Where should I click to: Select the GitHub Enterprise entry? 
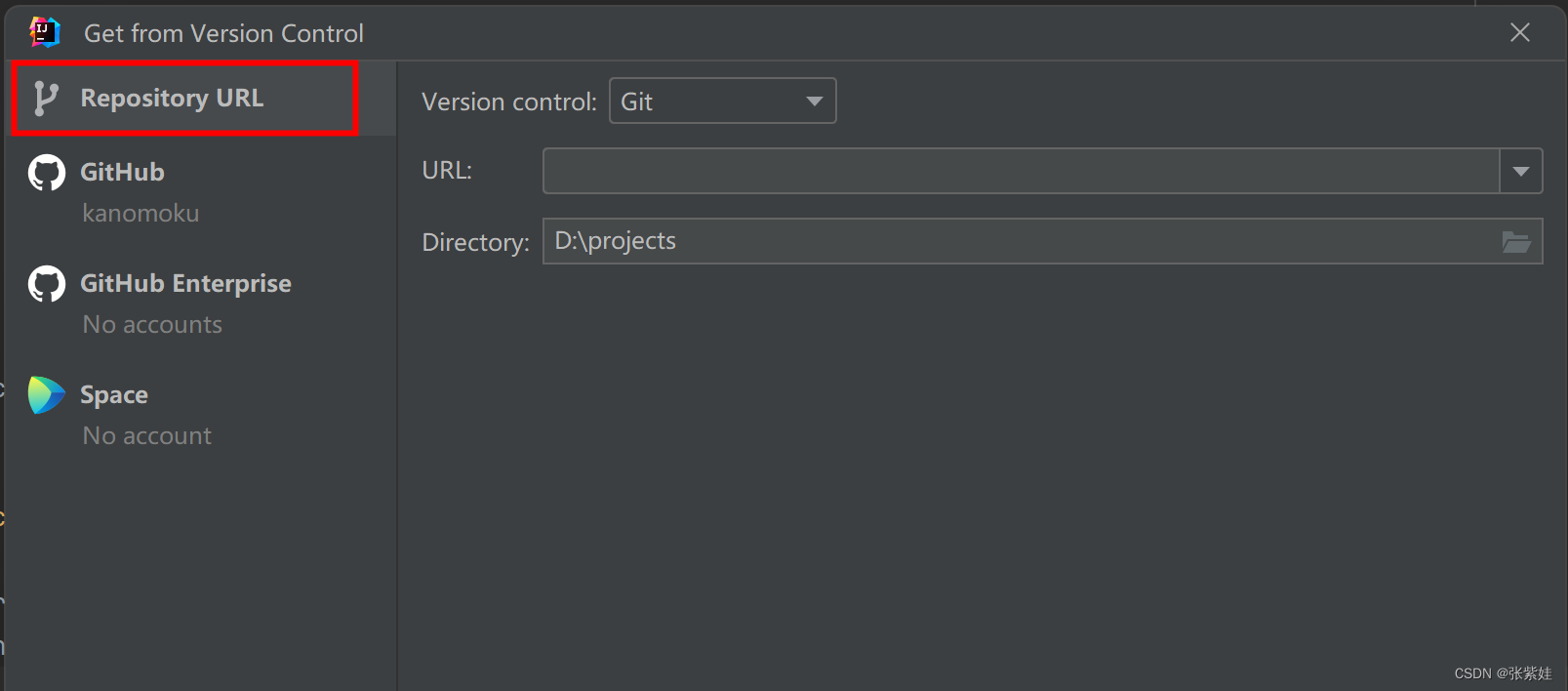(184, 283)
